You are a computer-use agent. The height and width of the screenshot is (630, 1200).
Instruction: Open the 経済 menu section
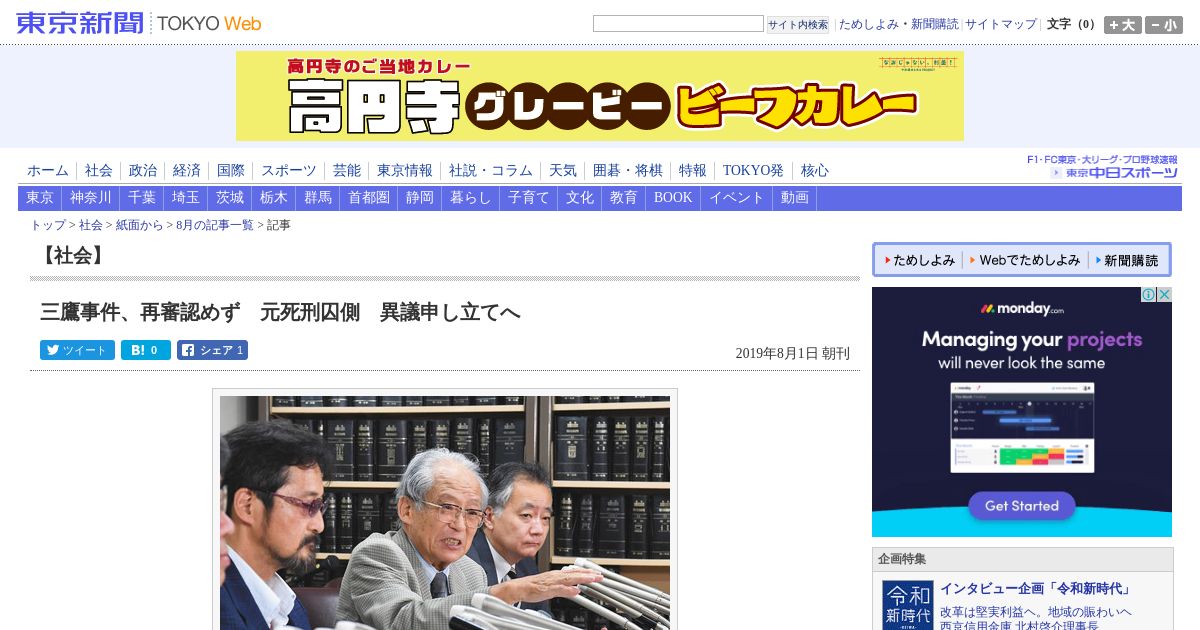(187, 171)
